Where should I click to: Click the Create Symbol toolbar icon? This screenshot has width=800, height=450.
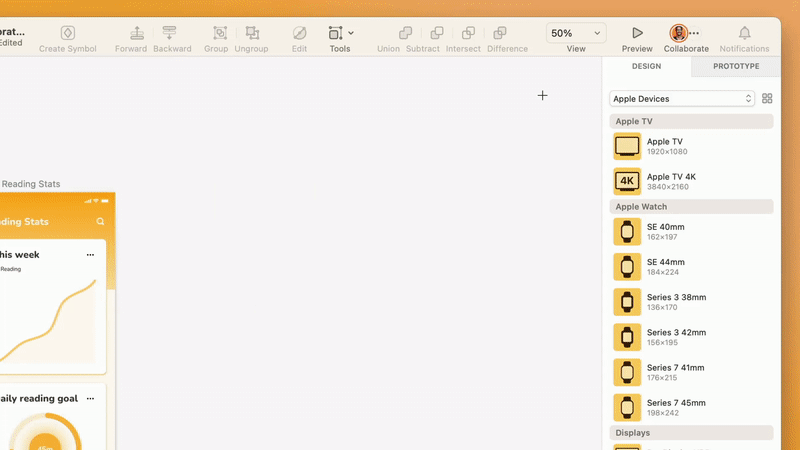[68, 33]
